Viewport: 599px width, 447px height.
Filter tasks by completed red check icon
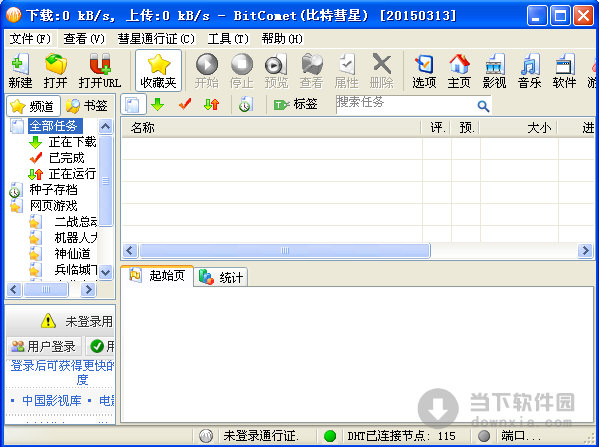click(185, 104)
